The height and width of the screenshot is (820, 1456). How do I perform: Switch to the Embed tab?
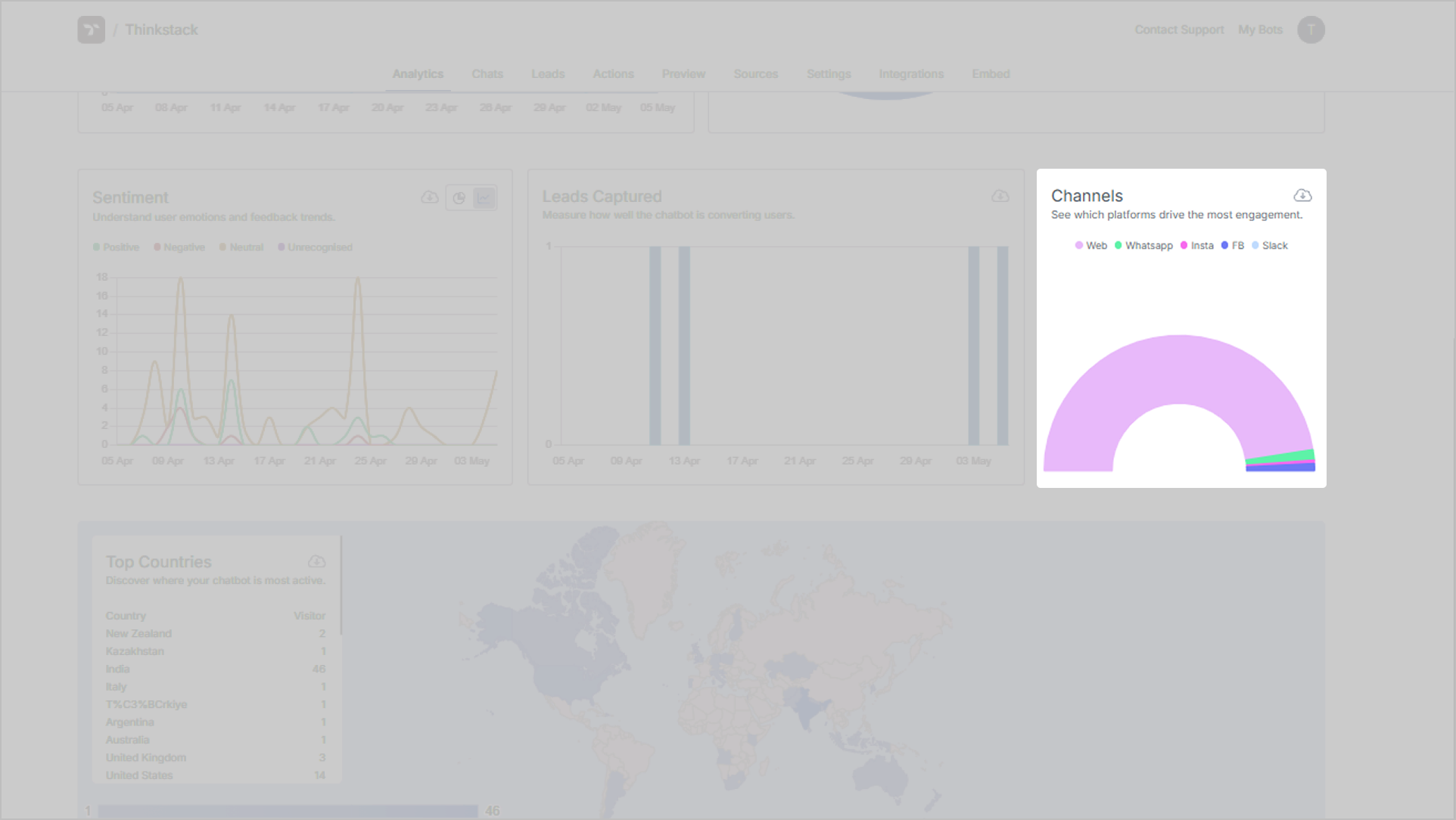point(991,74)
